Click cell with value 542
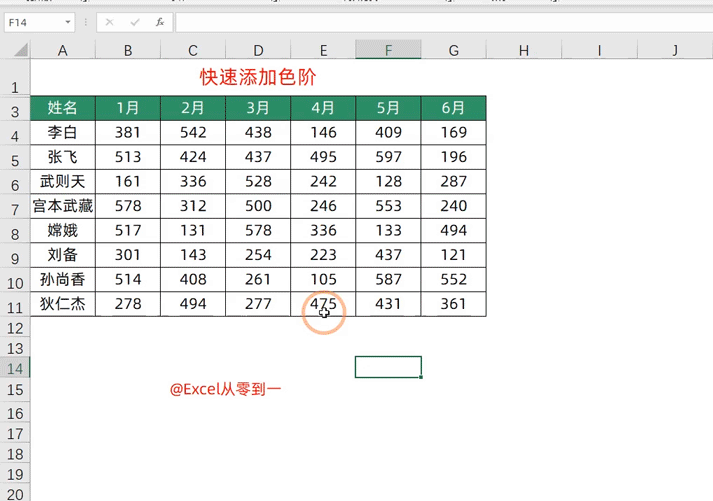Screen dimensions: 713x501 [x=193, y=133]
